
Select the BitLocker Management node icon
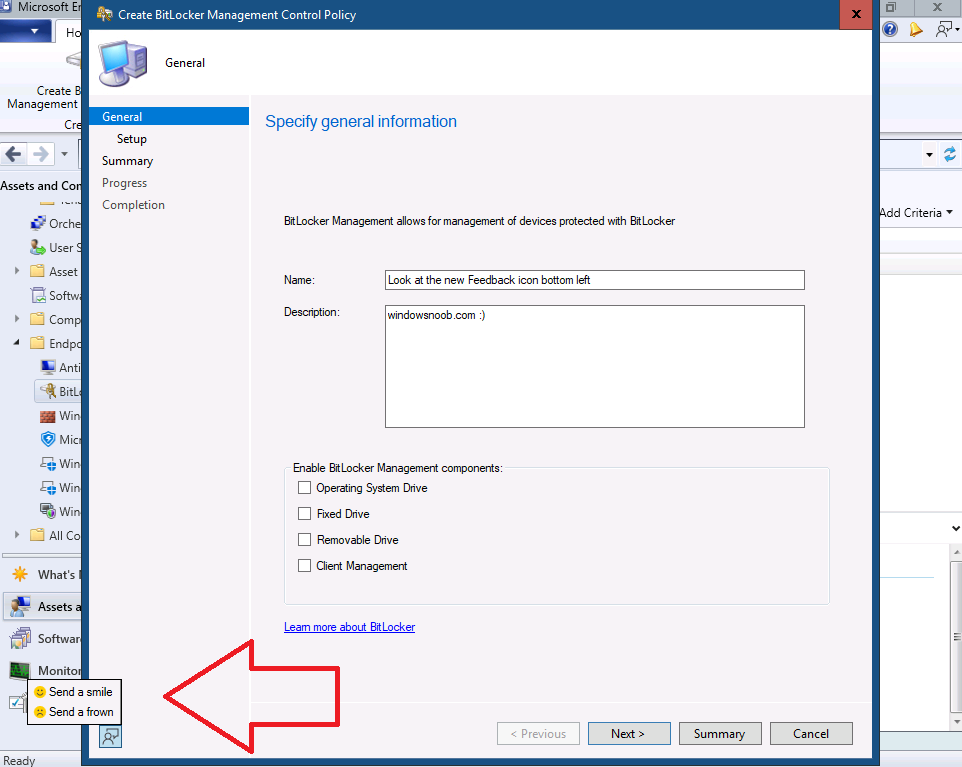point(48,391)
